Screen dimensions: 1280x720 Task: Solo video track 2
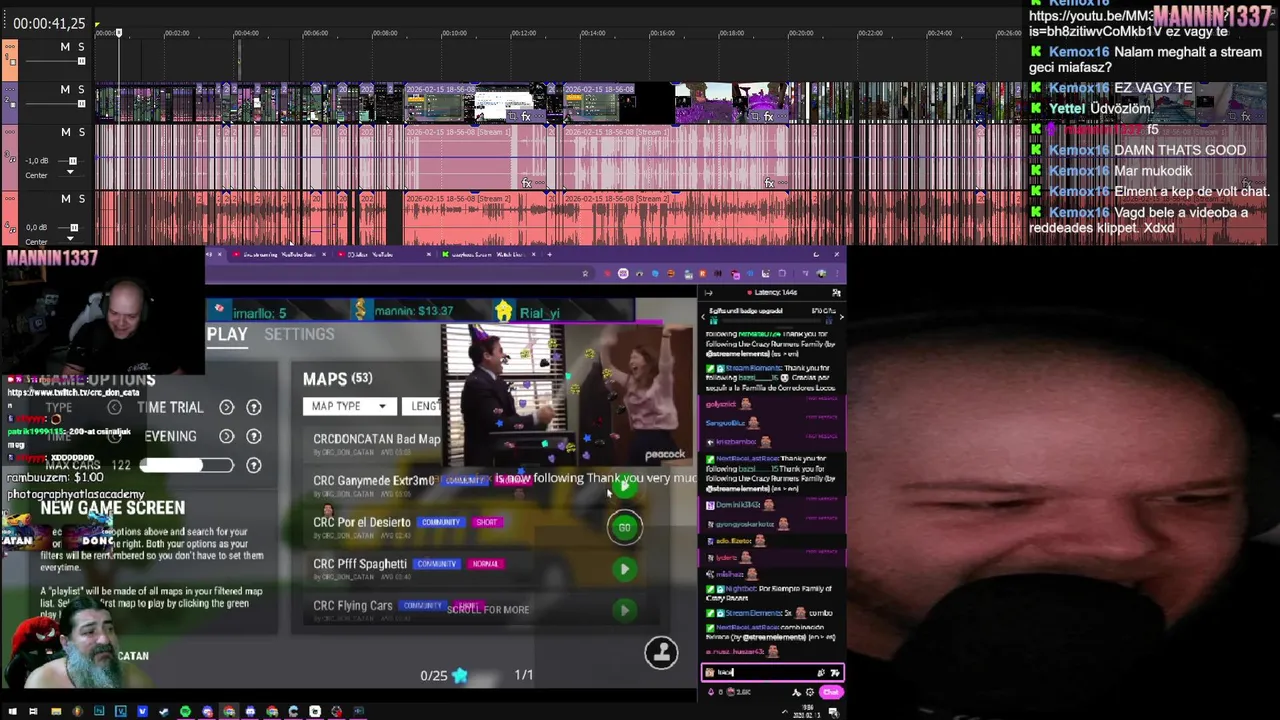81,89
